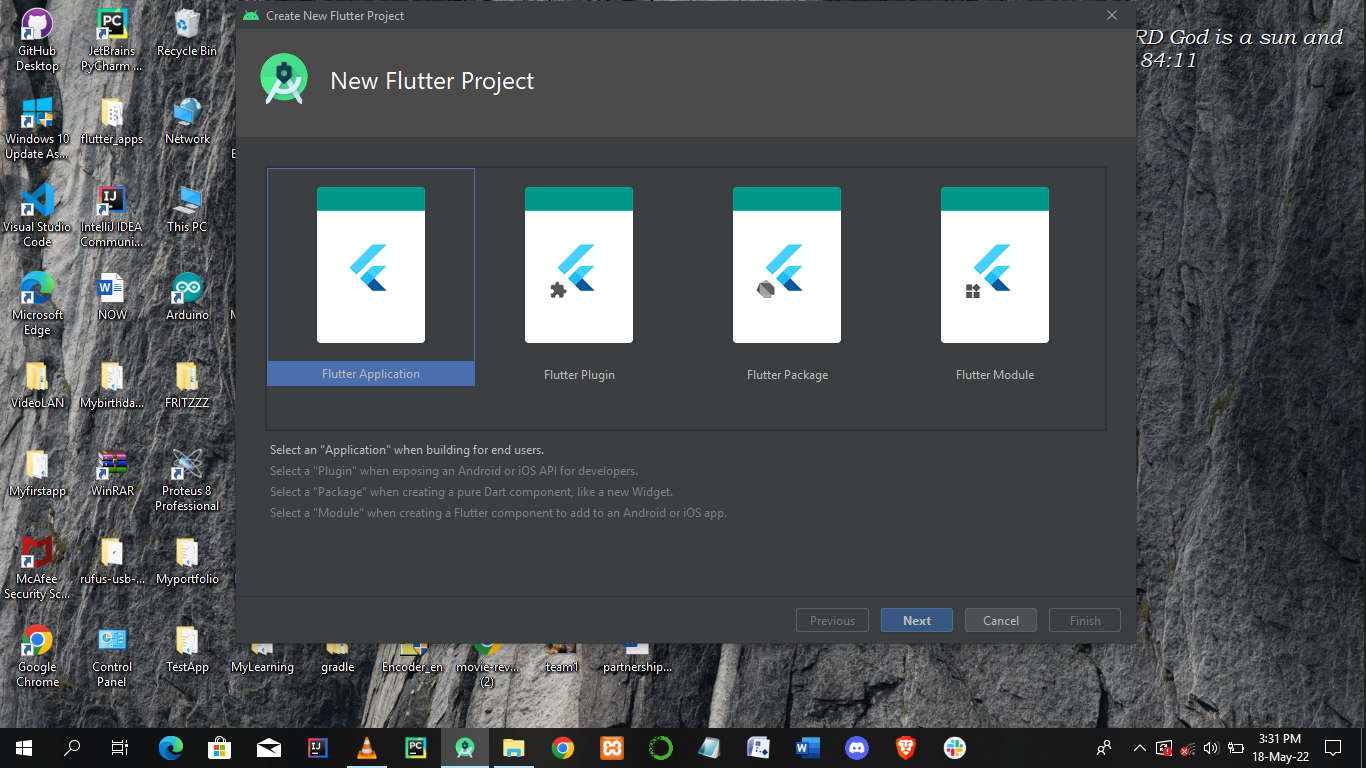Open Microsoft Edge from the taskbar
Viewport: 1366px width, 768px height.
tap(171, 747)
